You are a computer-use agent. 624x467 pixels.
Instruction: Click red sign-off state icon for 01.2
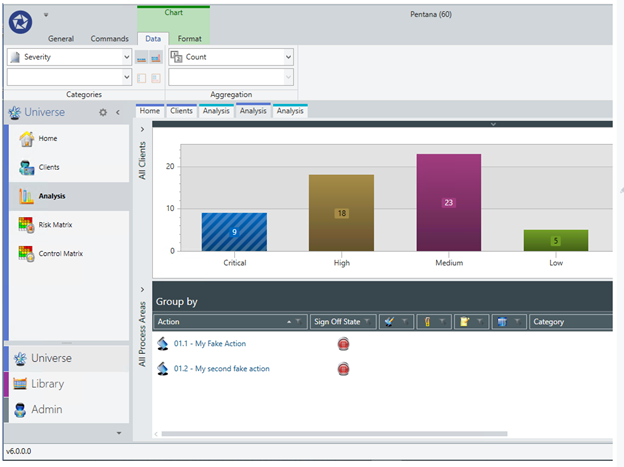point(343,369)
